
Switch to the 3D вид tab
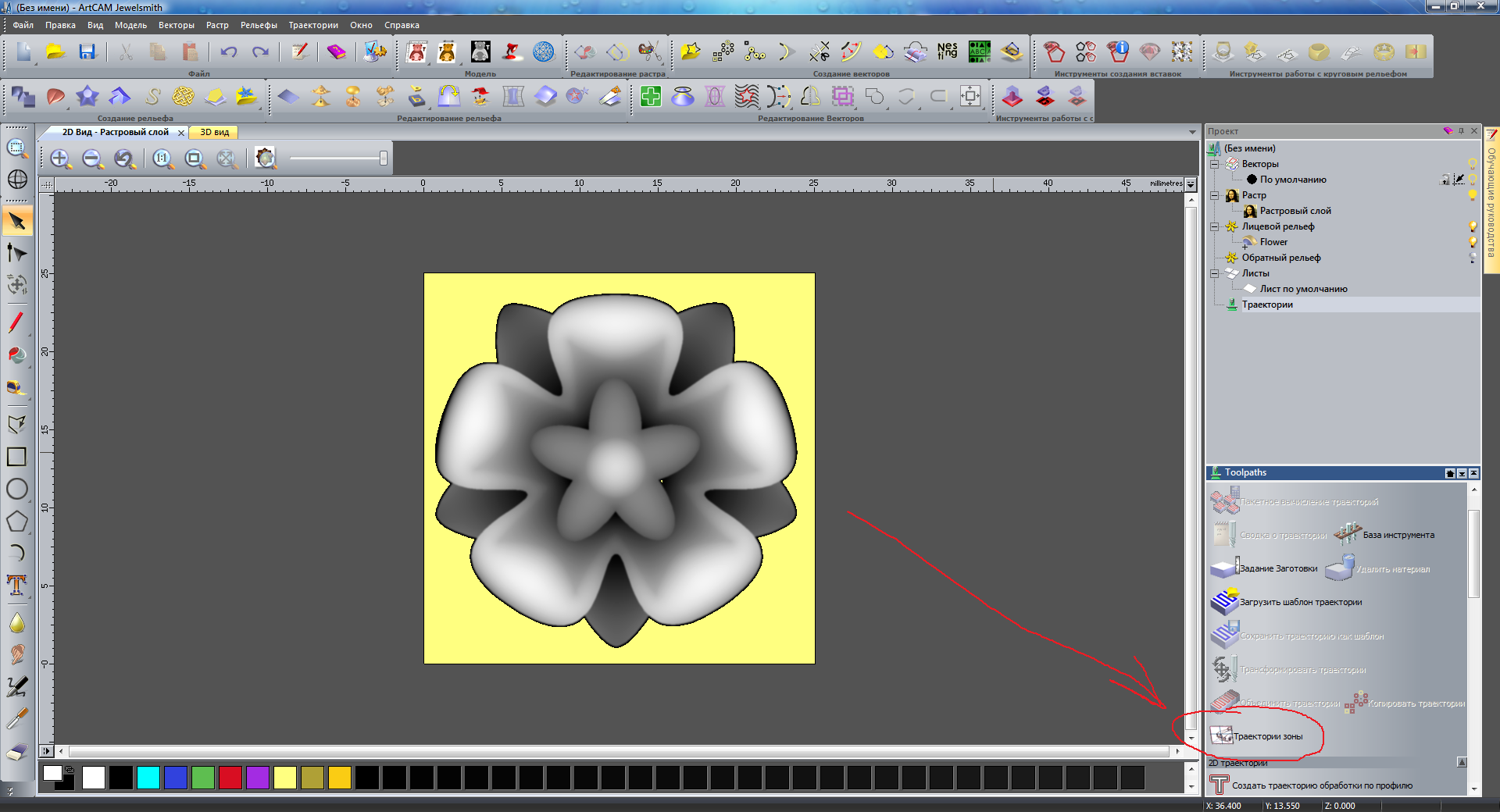coord(214,132)
